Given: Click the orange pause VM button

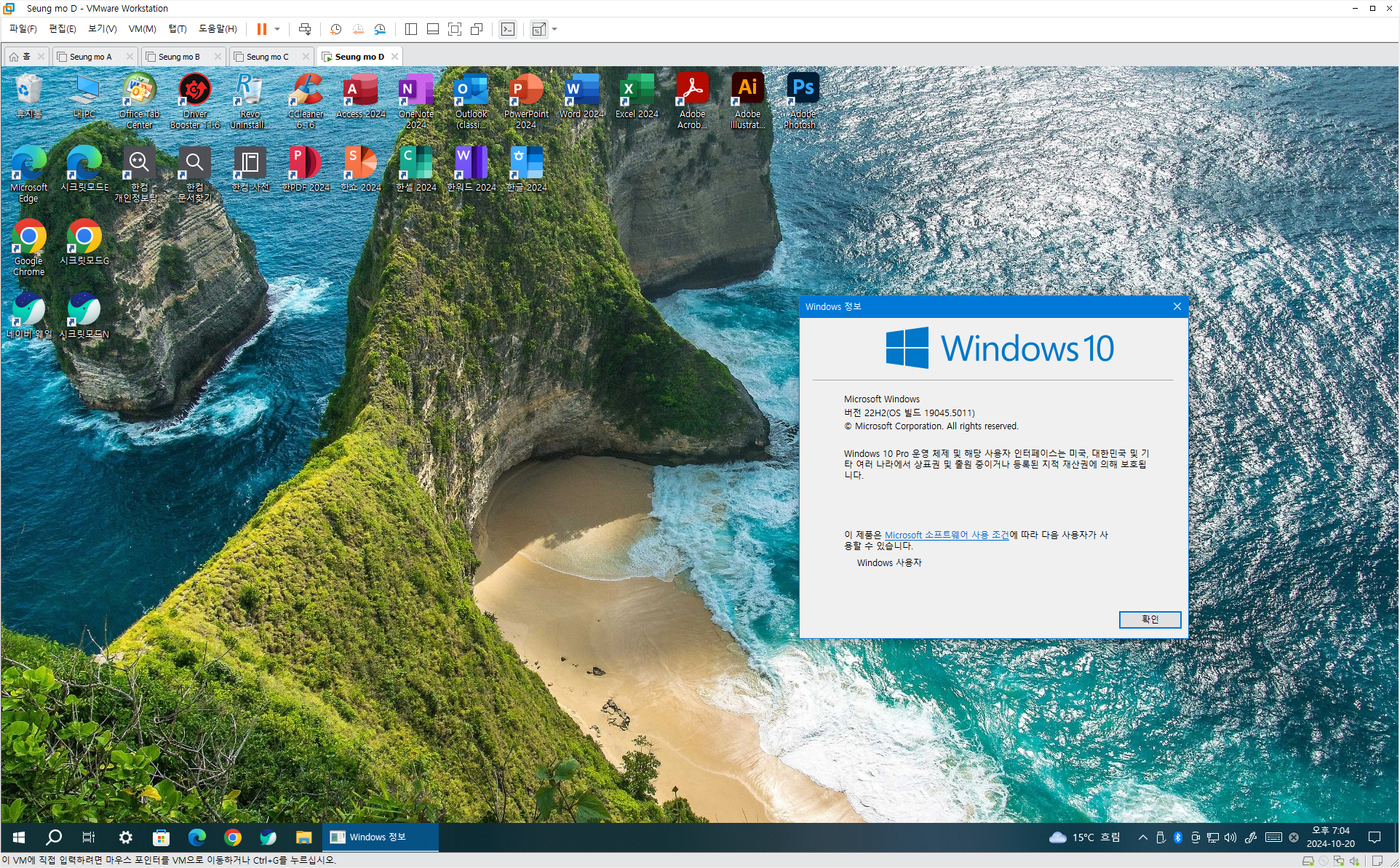Looking at the screenshot, I should (261, 29).
